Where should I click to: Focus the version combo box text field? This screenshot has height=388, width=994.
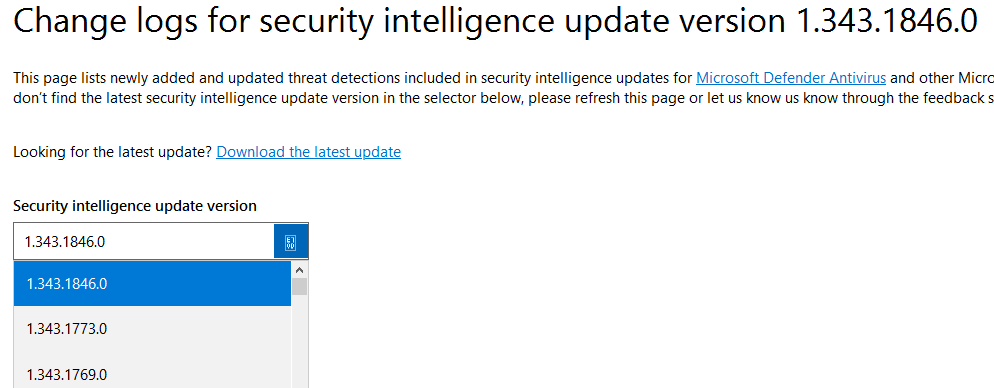(x=144, y=242)
